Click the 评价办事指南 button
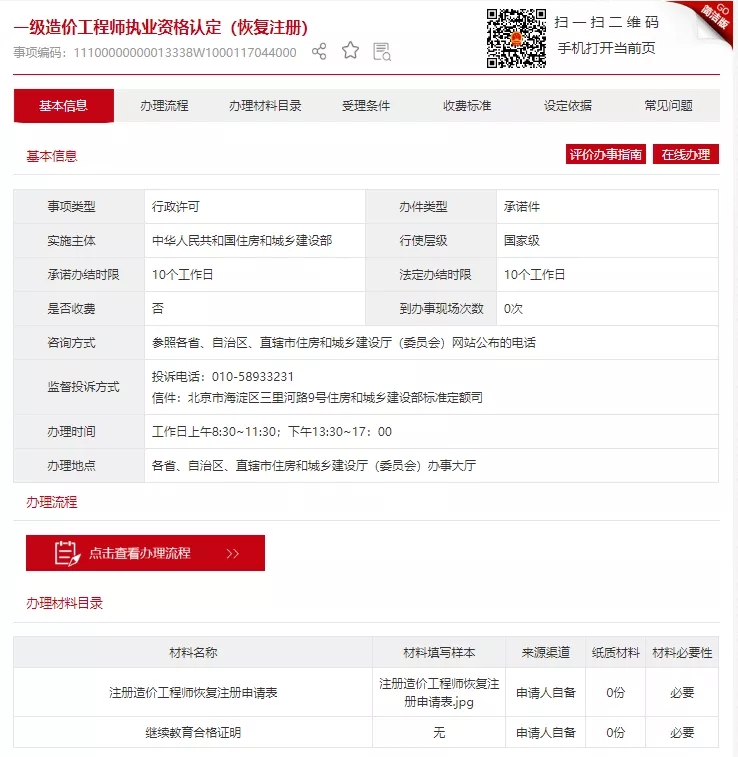 point(606,154)
